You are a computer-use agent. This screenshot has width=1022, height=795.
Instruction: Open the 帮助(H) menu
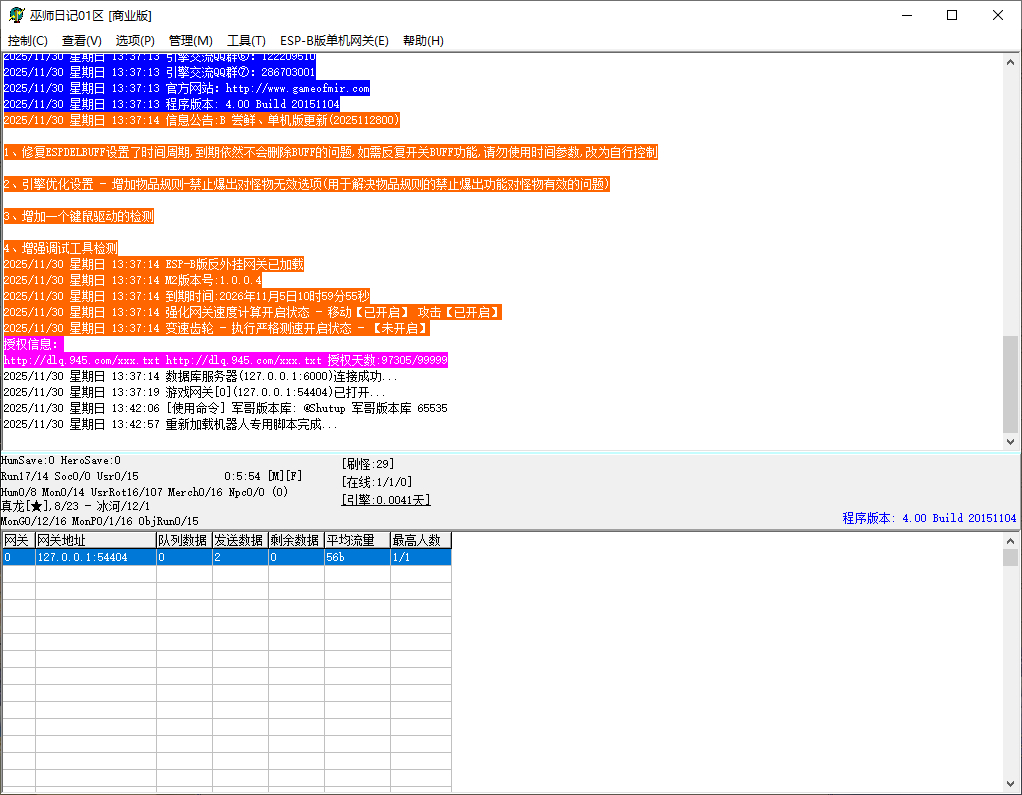(423, 40)
